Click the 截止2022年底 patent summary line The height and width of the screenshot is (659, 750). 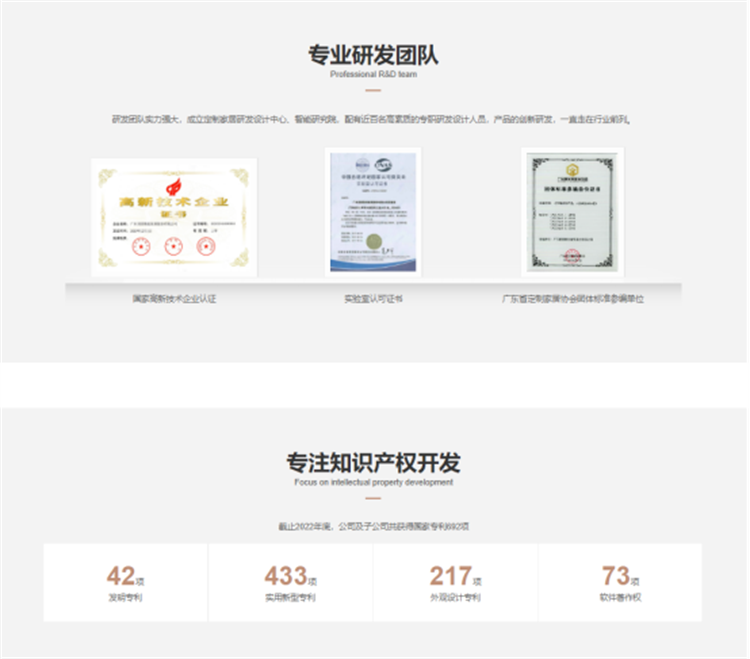tap(373, 527)
